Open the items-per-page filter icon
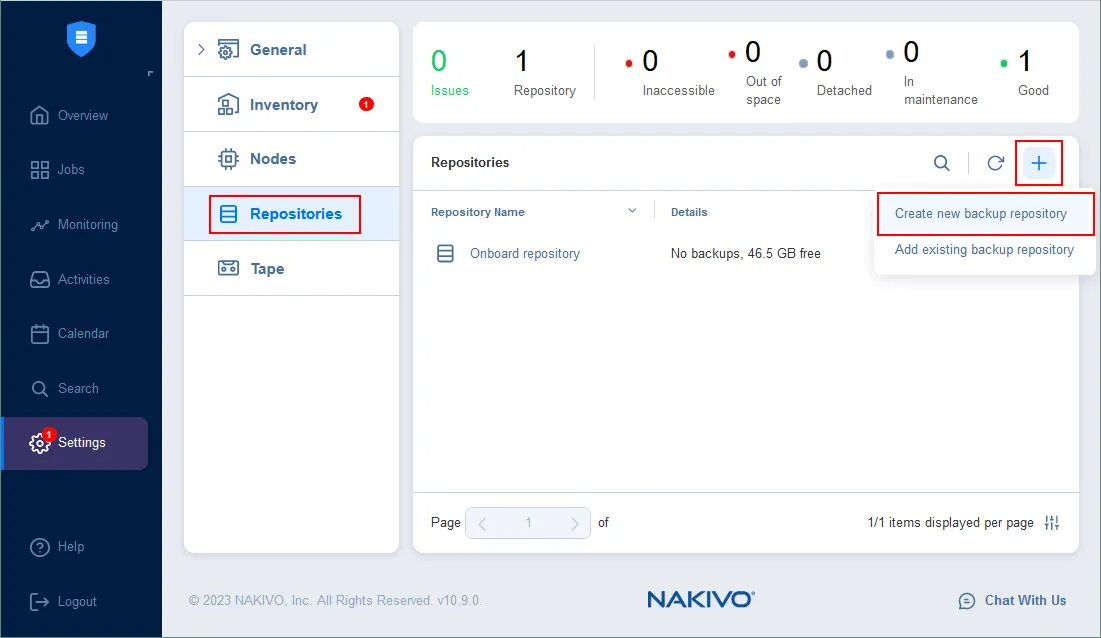1101x638 pixels. (x=1051, y=522)
